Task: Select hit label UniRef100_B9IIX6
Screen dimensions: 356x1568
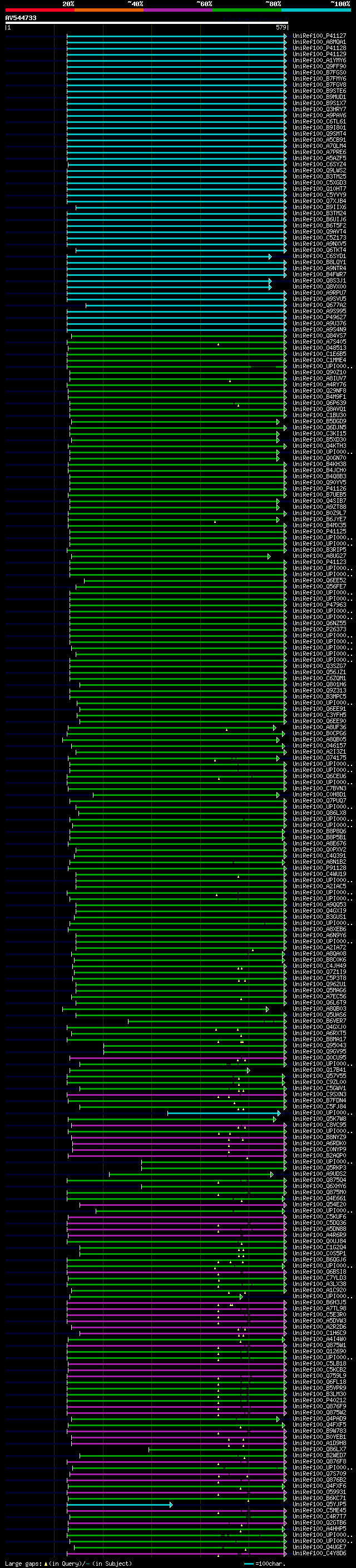Action: click(x=319, y=207)
